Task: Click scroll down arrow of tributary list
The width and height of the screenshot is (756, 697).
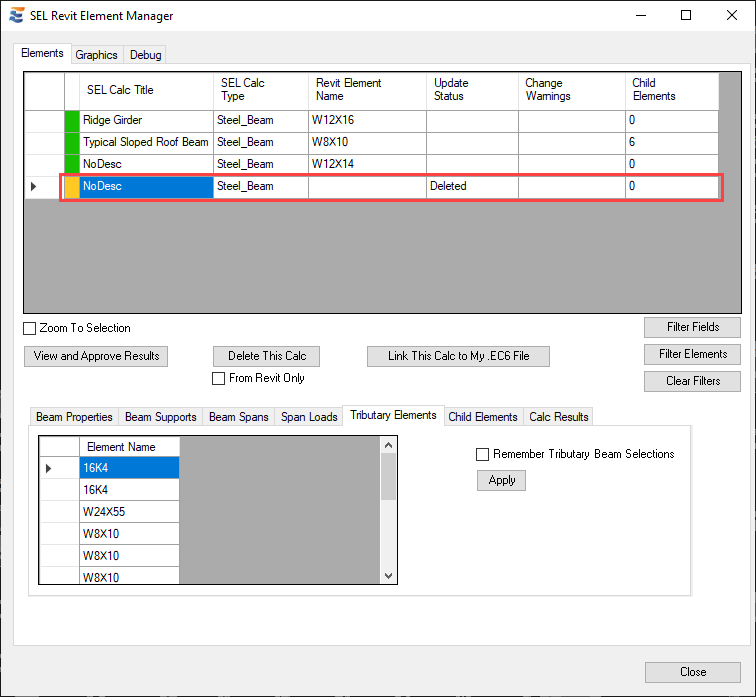Action: (x=389, y=576)
